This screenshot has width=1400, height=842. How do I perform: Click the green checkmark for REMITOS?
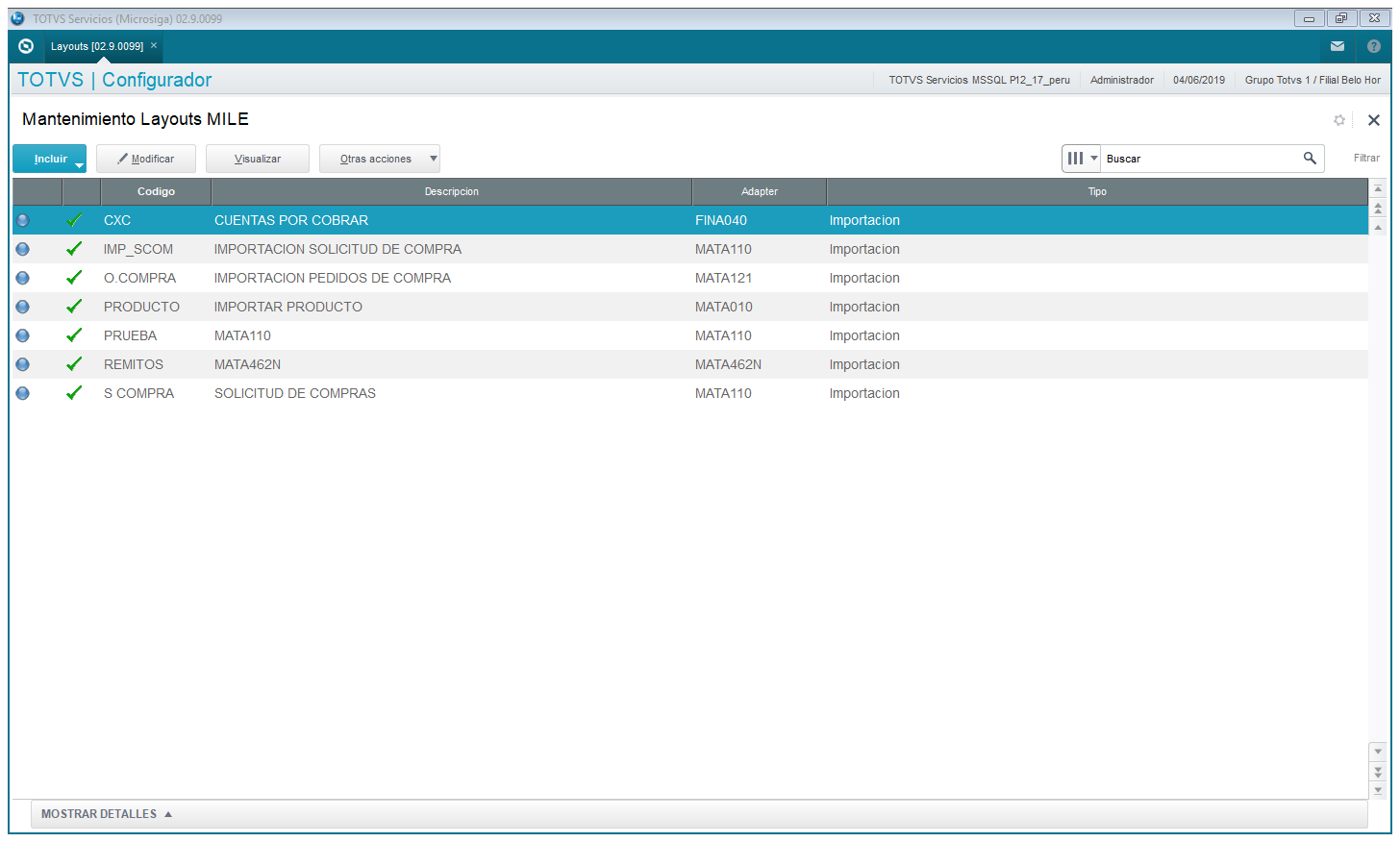[74, 364]
